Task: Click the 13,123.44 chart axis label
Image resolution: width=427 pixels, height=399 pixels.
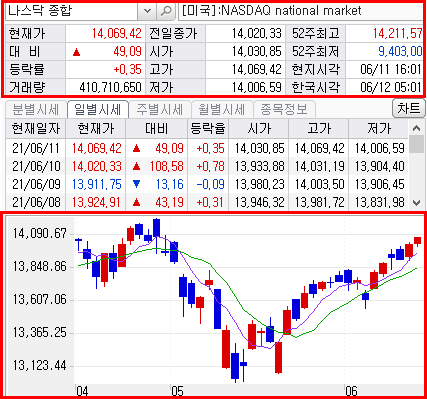Action: 40,366
